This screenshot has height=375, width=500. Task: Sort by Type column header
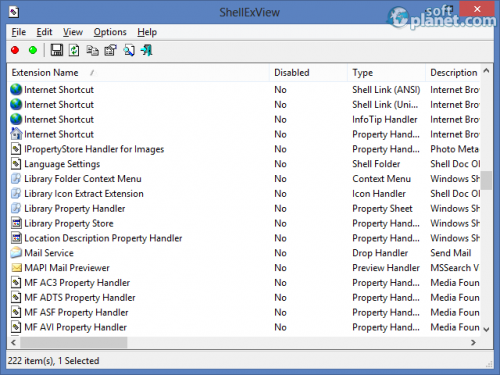tap(387, 73)
